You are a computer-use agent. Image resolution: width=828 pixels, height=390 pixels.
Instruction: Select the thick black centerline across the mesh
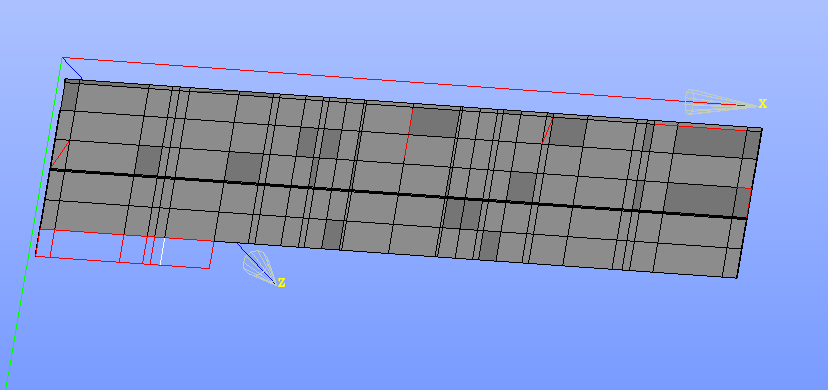click(x=398, y=194)
